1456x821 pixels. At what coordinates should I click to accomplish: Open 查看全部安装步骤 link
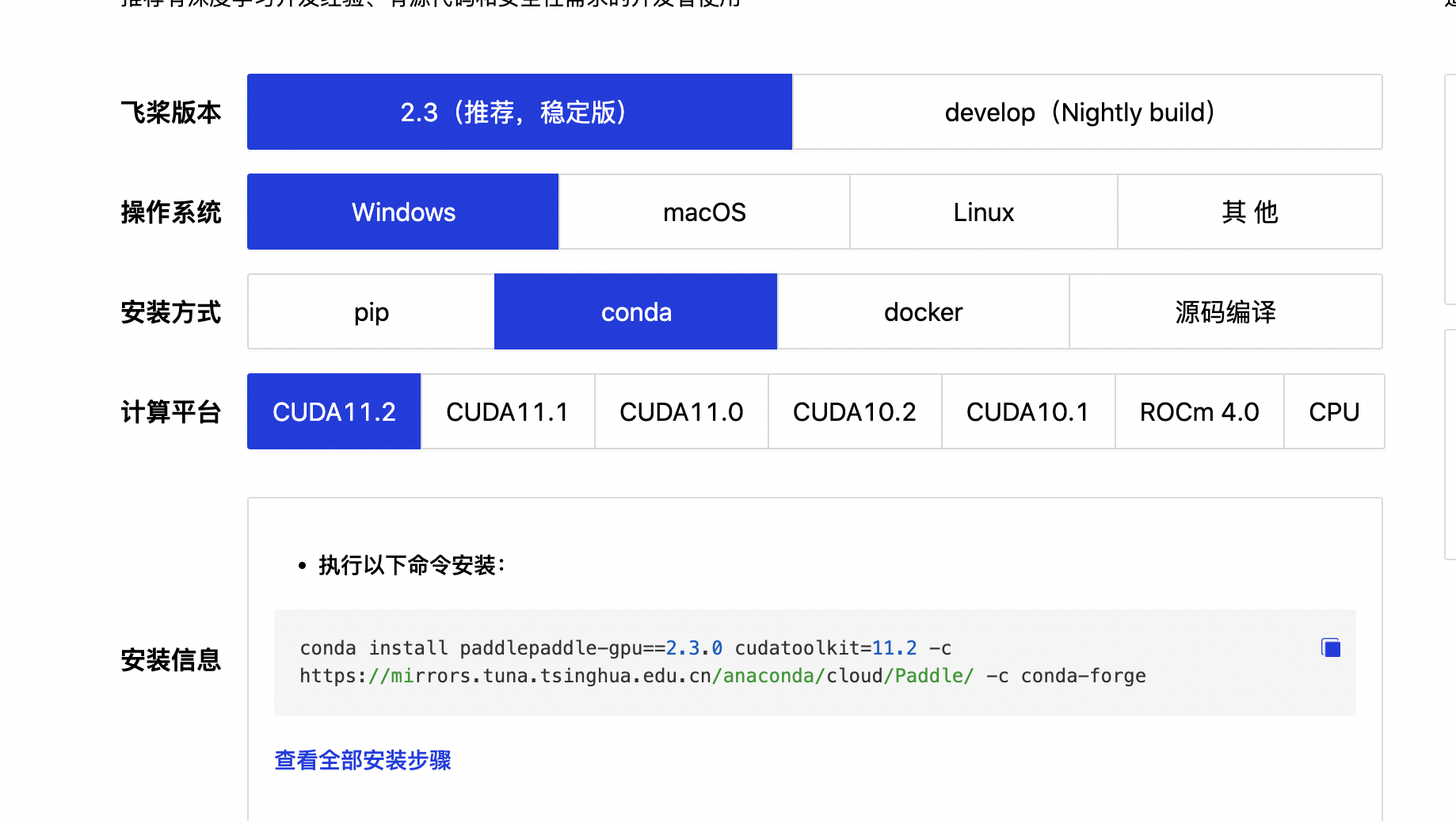click(x=362, y=760)
